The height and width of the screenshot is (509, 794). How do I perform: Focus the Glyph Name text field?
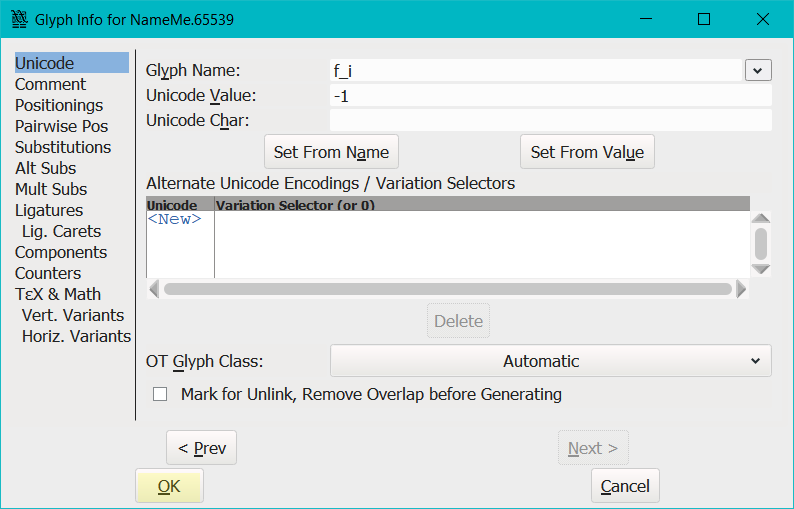pyautogui.click(x=536, y=70)
